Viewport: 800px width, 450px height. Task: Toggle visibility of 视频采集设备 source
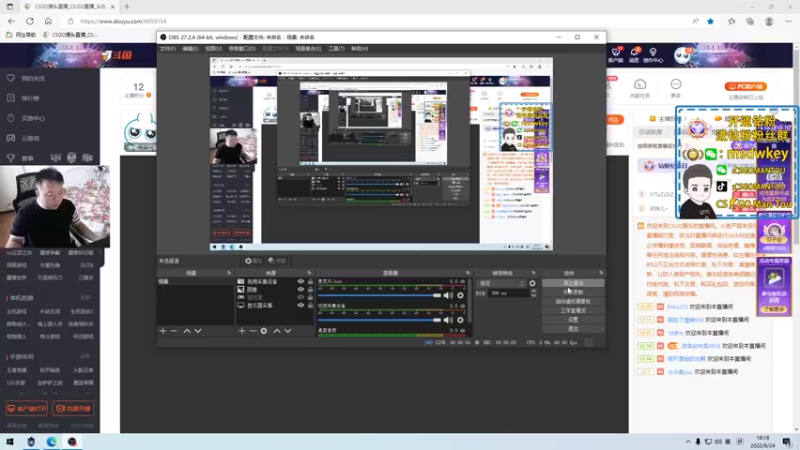(301, 282)
